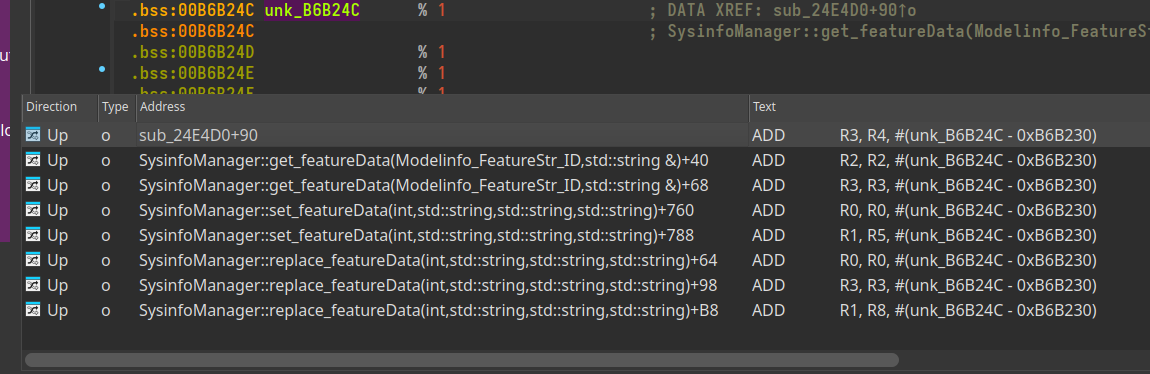Click xref icon for replace_featureData+64 row
1150x374 pixels.
33,260
